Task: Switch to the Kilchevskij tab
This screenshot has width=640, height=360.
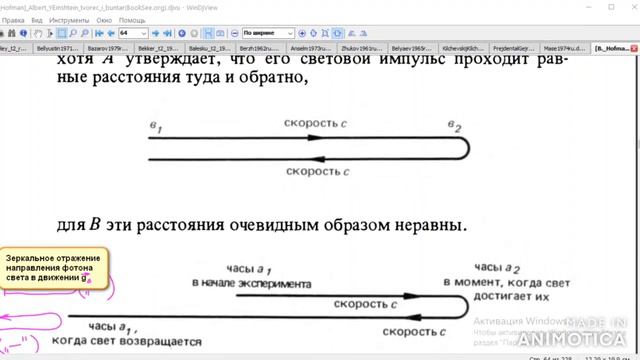Action: (x=463, y=48)
